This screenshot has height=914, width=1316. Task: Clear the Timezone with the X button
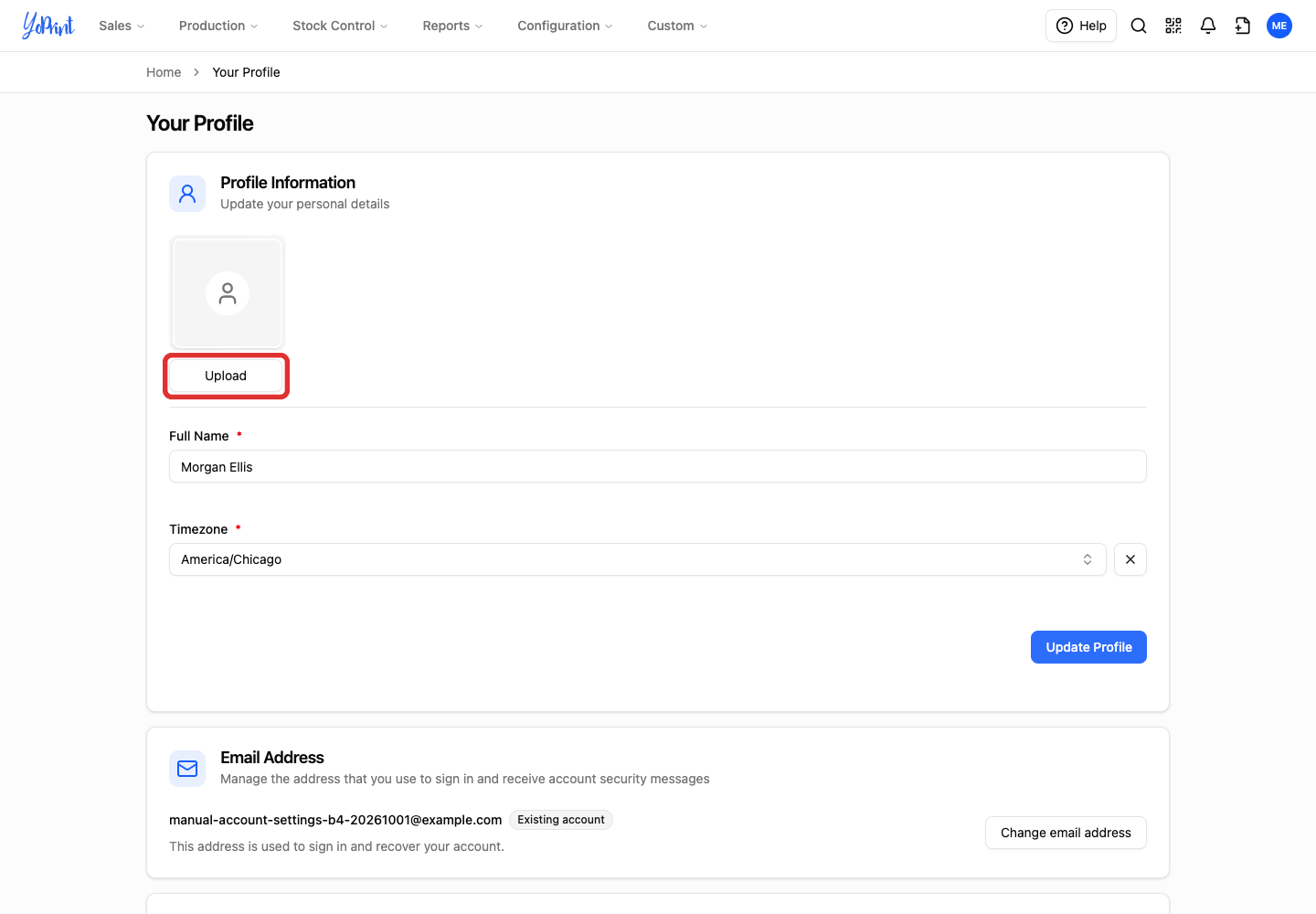pos(1130,559)
